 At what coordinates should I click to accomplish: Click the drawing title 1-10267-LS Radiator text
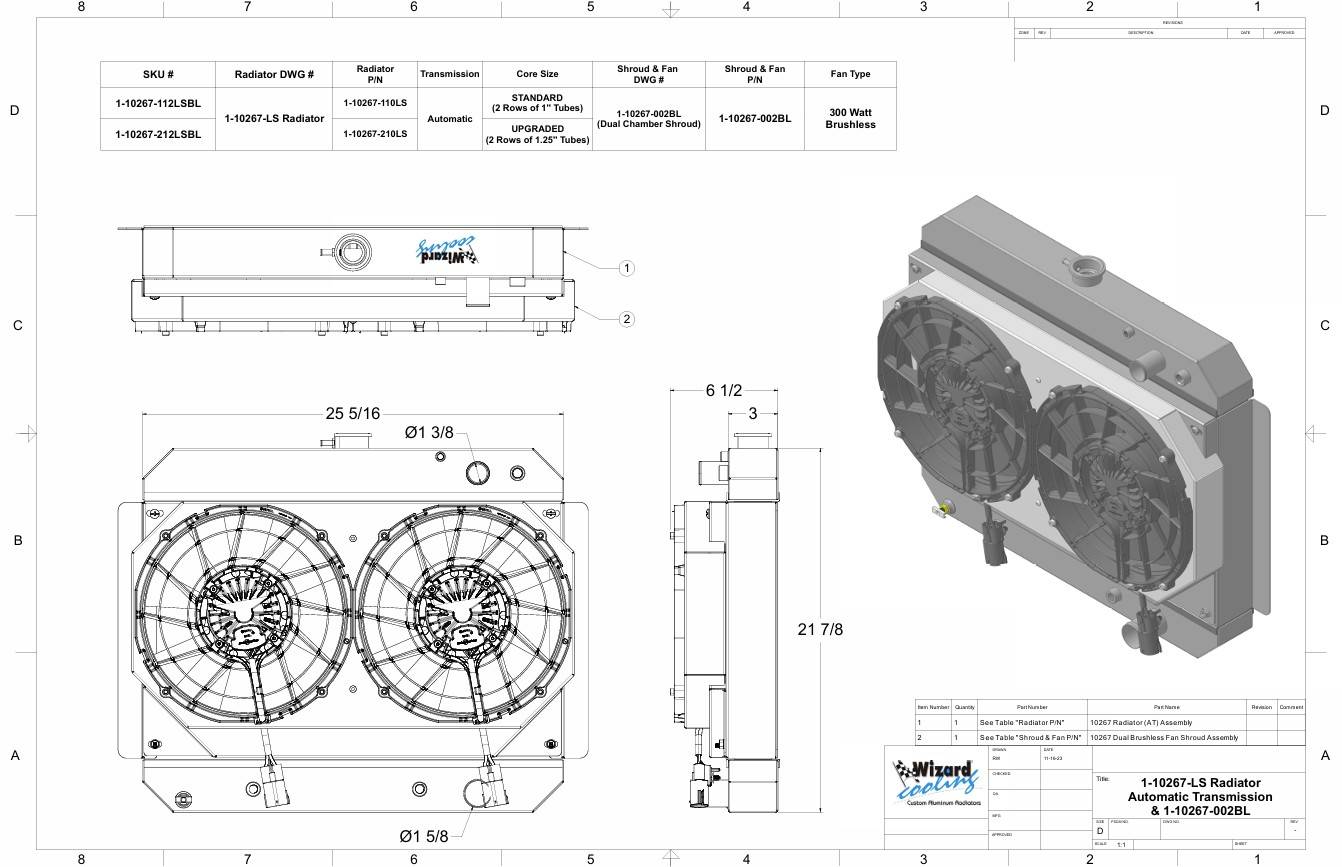(1200, 783)
